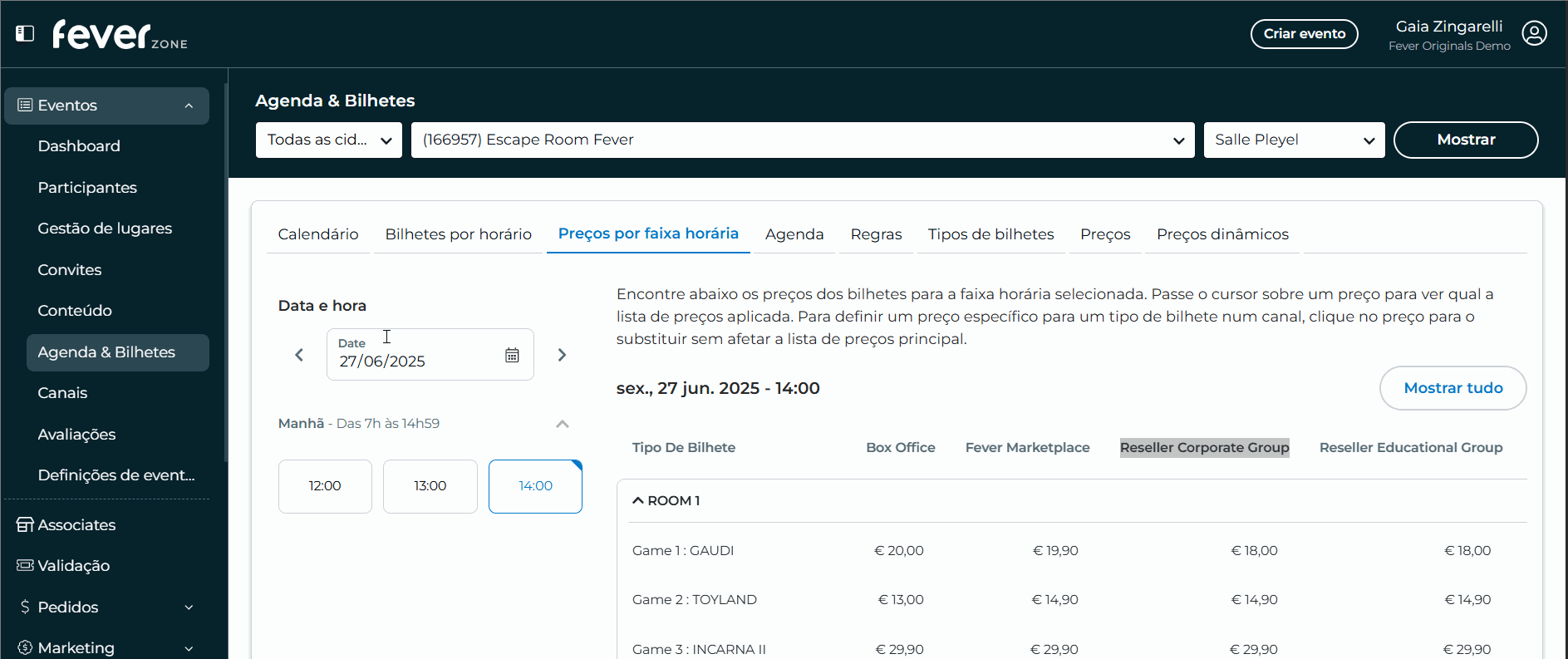1568x659 pixels.
Task: Go to the previous date arrow
Action: pos(299,355)
